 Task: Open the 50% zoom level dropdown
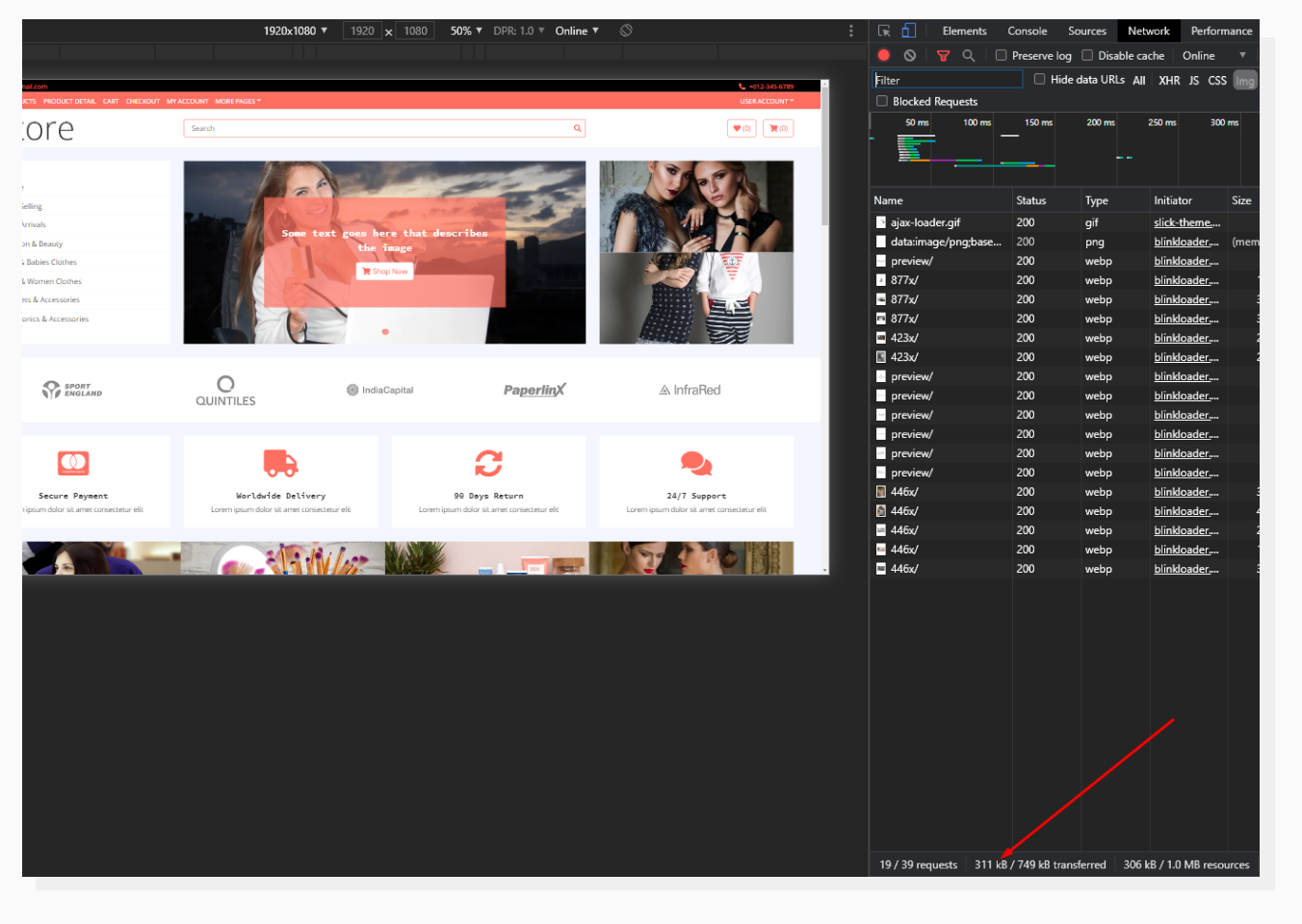[465, 30]
